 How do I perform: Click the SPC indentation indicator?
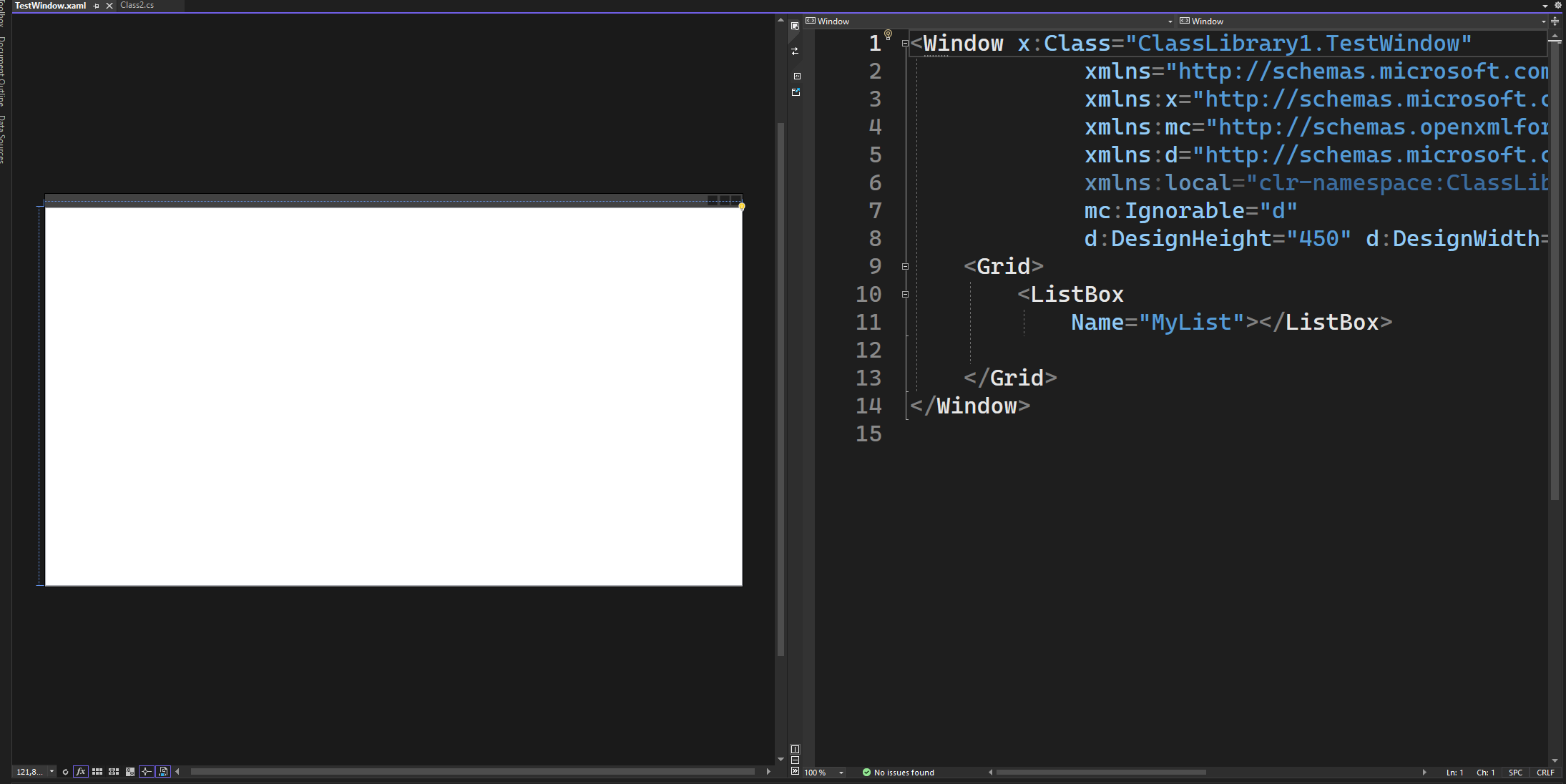click(1515, 773)
